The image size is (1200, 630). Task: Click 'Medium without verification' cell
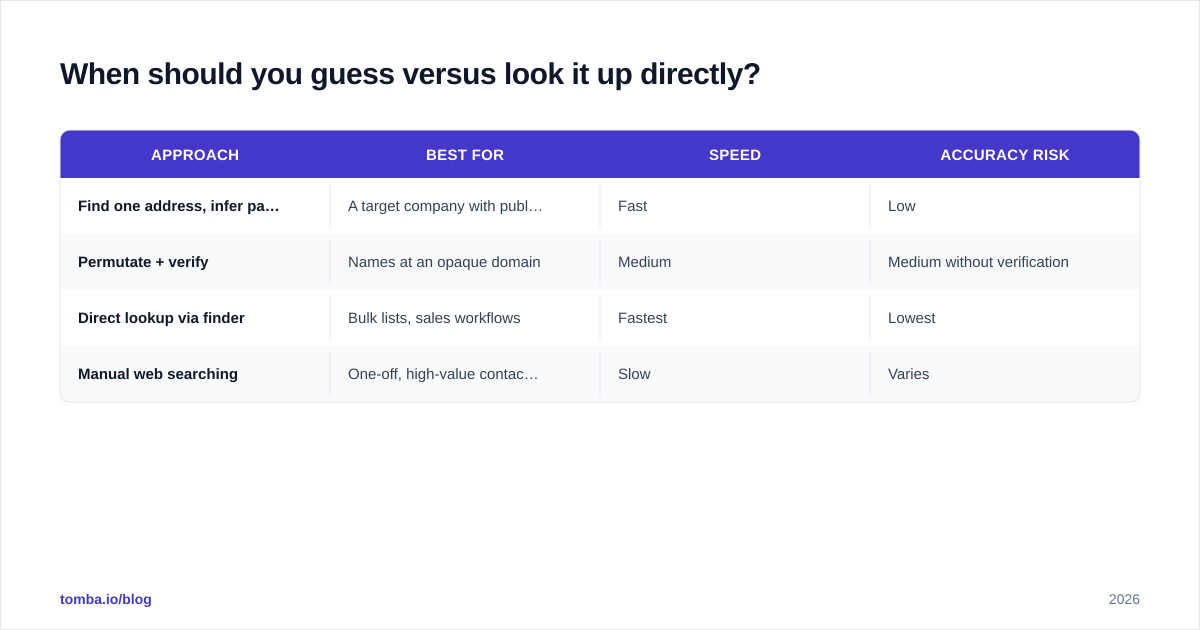(1005, 262)
